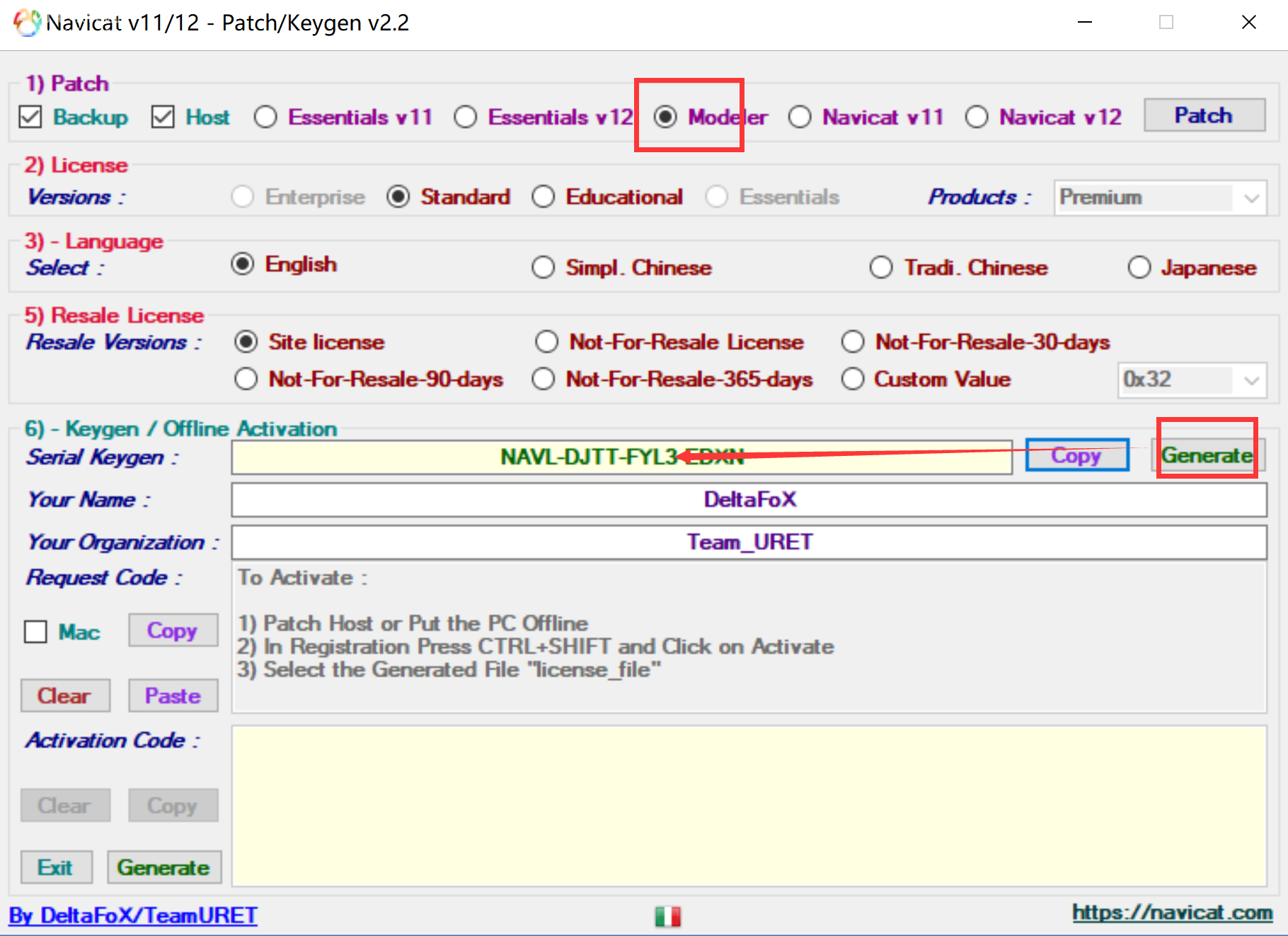Copy the request code
The height and width of the screenshot is (936, 1288).
tap(173, 630)
